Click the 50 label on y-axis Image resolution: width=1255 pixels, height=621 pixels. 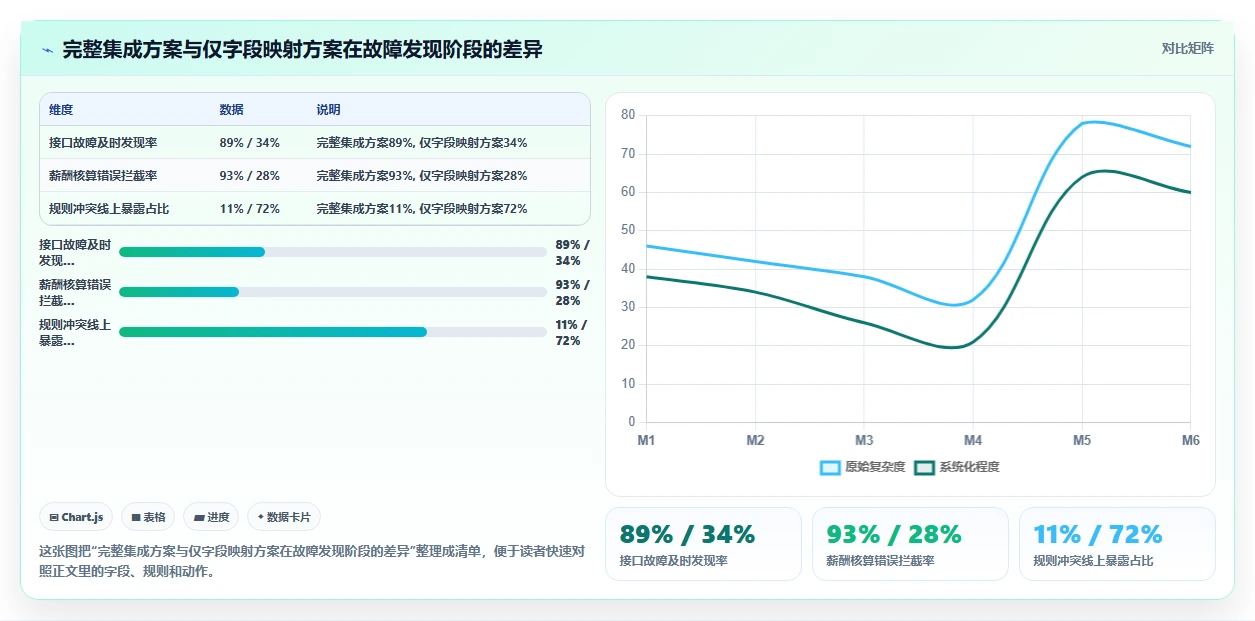[628, 230]
